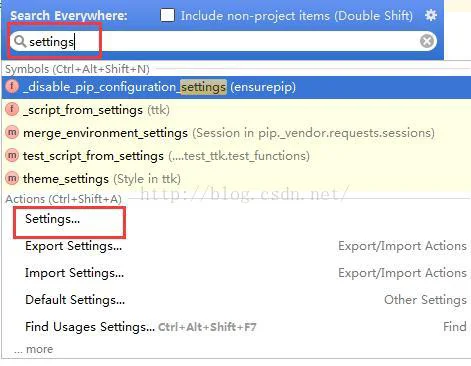Click function icon beside _script_from_settings
471x366 pixels.
12,109
